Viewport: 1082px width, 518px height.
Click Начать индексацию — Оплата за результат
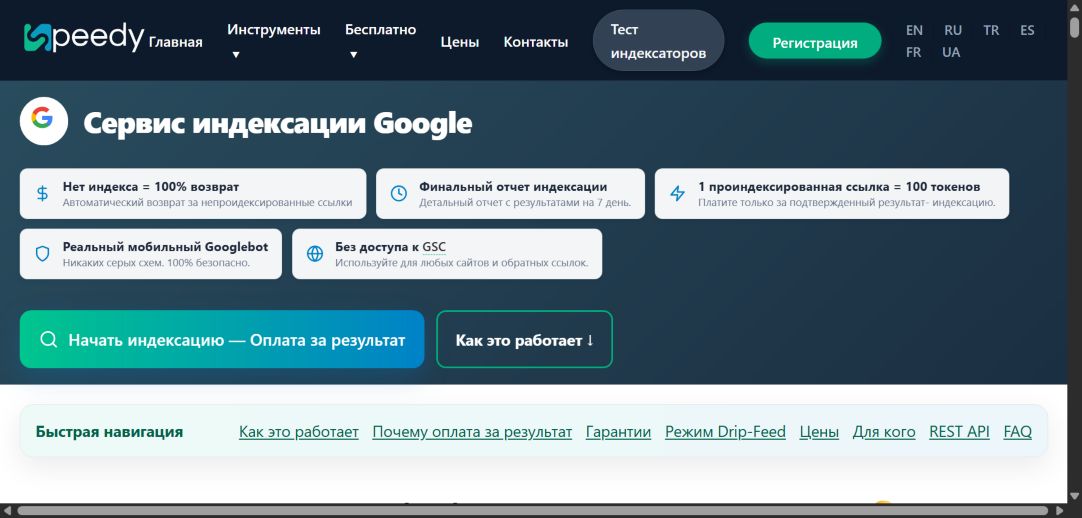tap(222, 339)
